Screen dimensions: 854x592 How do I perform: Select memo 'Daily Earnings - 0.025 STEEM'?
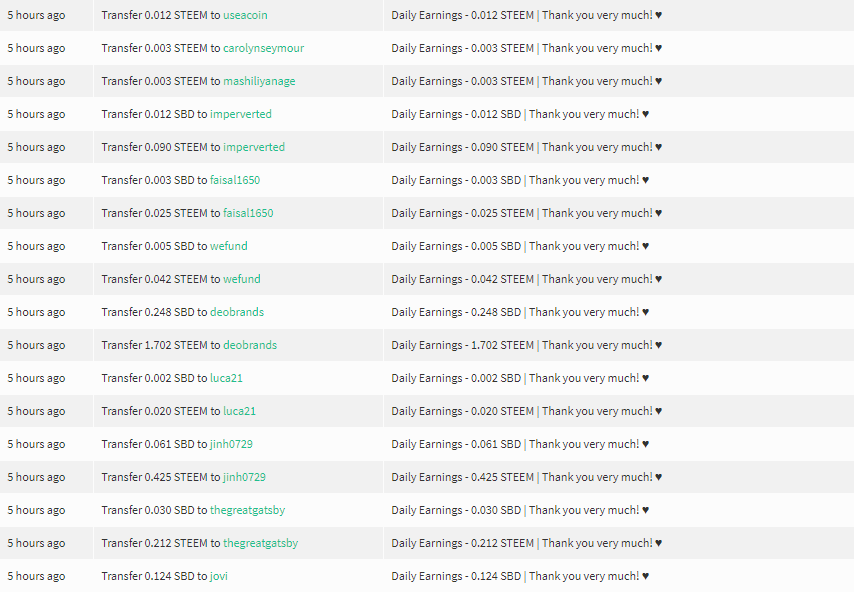click(x=462, y=213)
